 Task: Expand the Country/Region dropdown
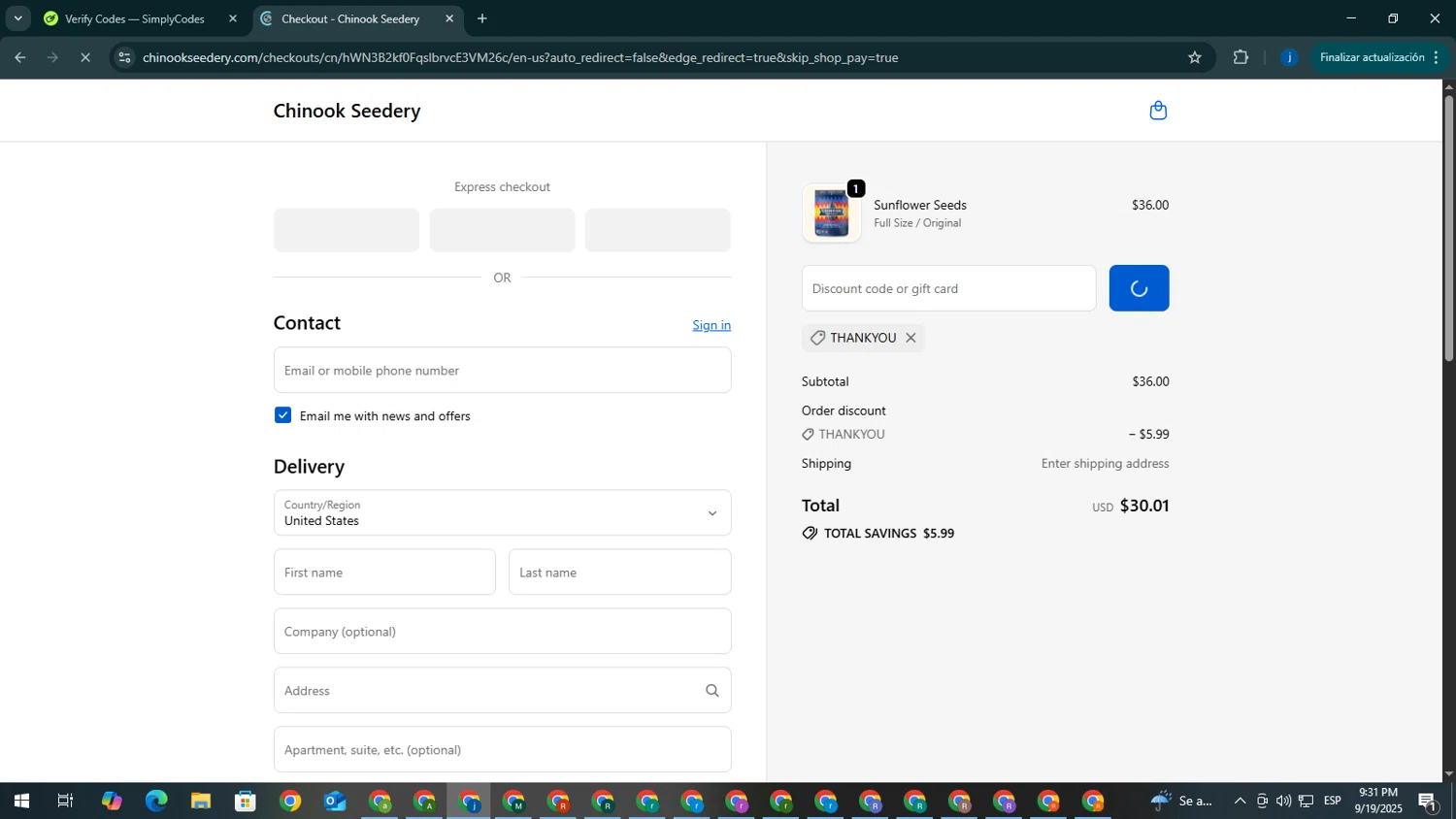click(502, 512)
